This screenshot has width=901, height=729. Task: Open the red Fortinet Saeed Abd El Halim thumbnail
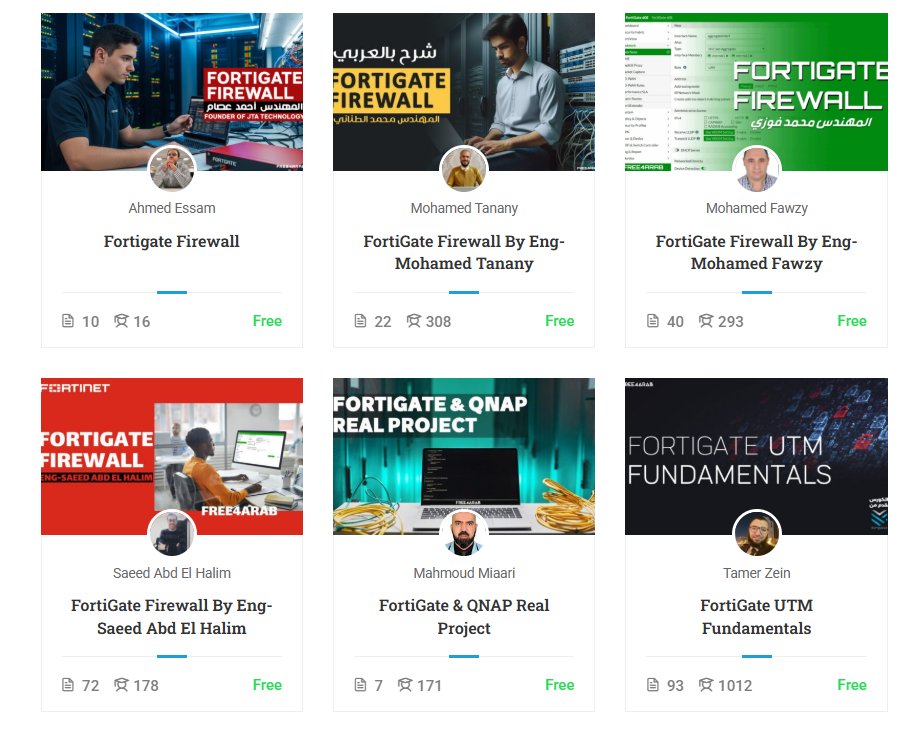(172, 457)
